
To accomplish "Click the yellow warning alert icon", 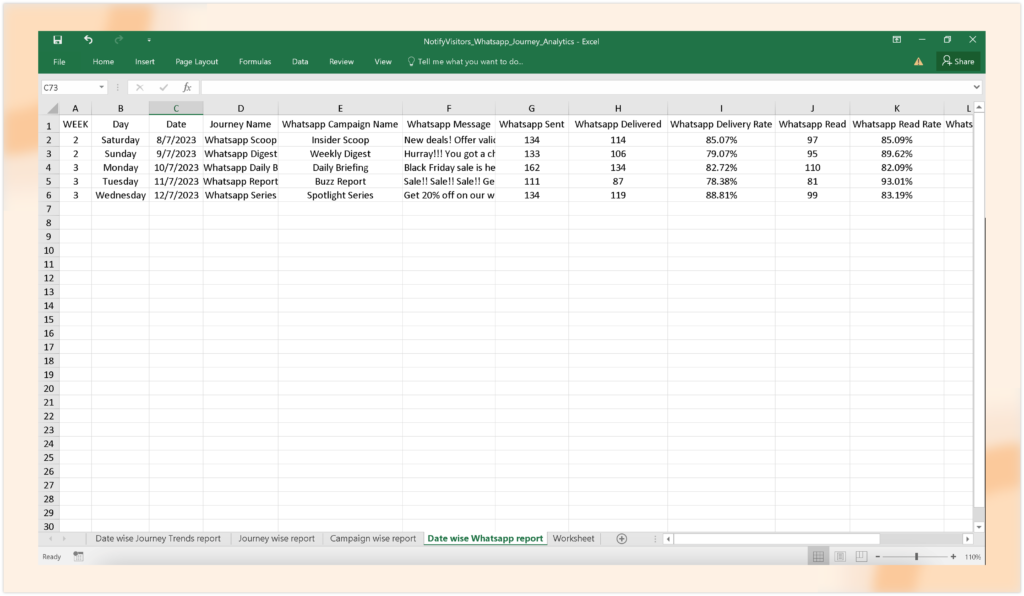I will (918, 62).
